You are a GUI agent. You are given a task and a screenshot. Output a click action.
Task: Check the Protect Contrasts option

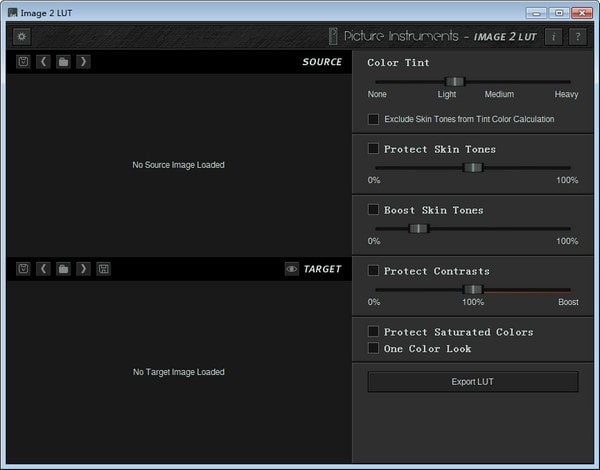(x=374, y=271)
